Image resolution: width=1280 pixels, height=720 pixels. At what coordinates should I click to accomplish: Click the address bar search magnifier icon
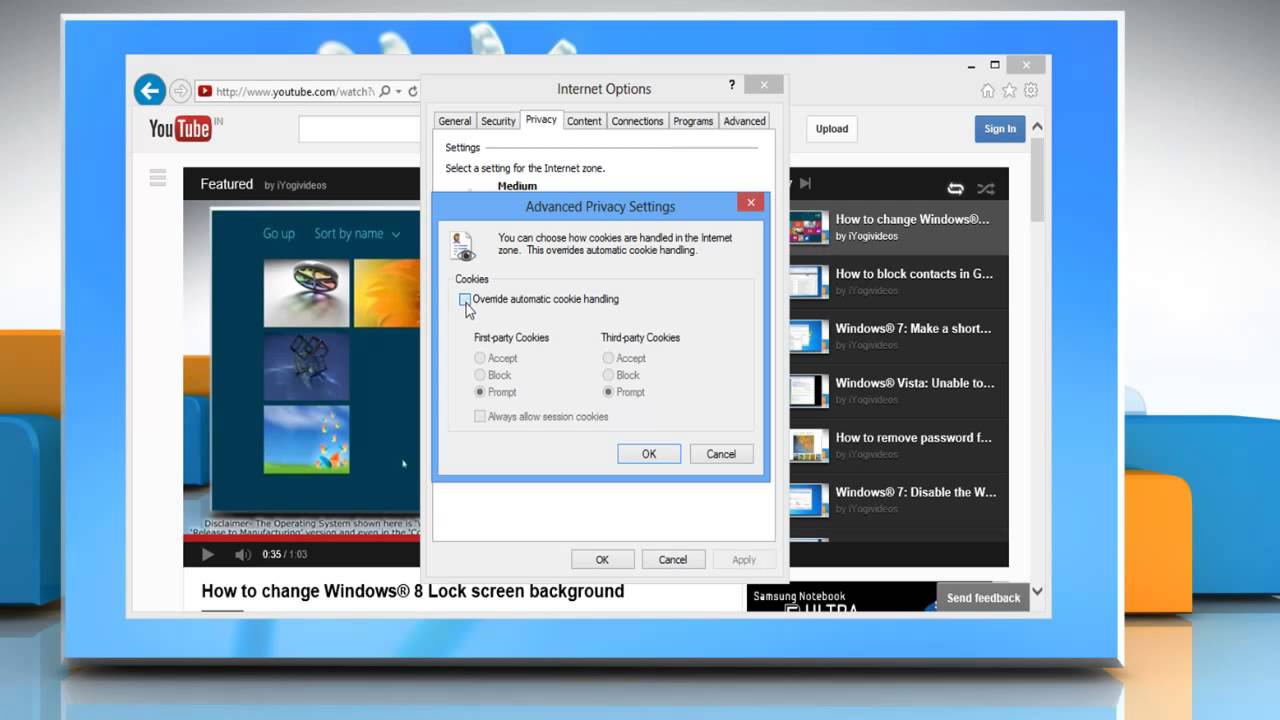click(x=385, y=91)
